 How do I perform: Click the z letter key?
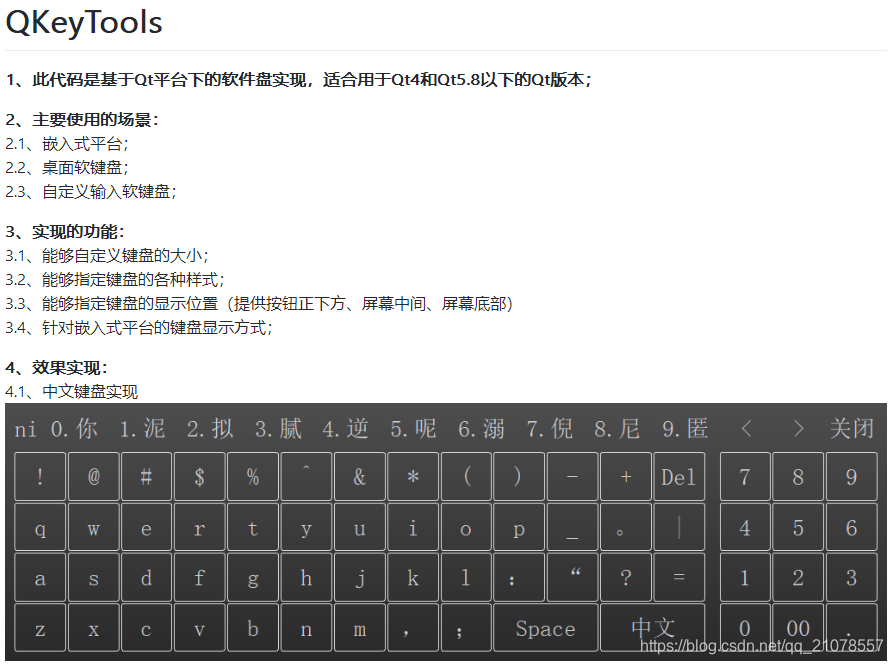tap(40, 627)
